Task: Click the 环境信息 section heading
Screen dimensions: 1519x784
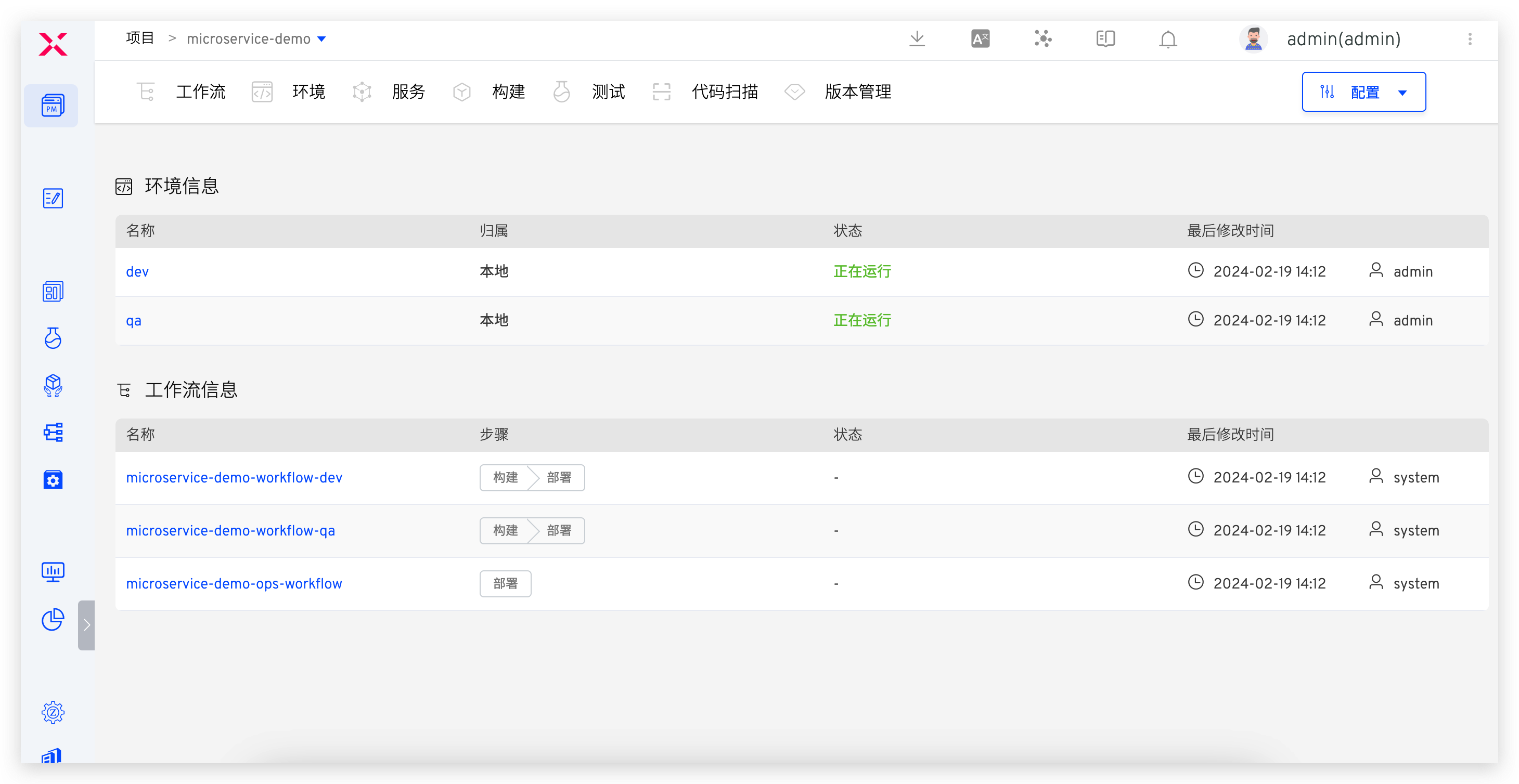Action: [182, 186]
